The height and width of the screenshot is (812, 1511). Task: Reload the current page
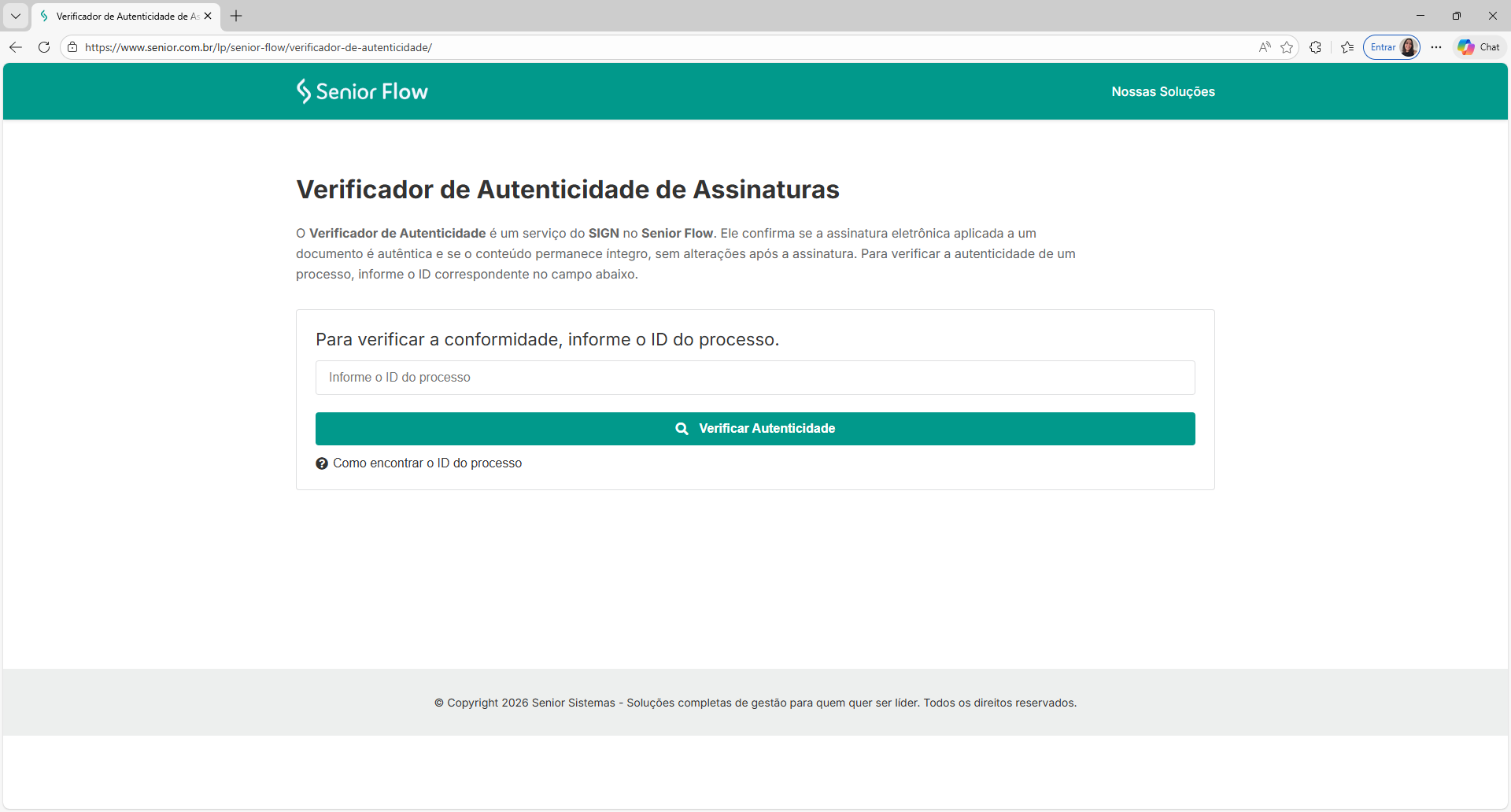point(44,47)
